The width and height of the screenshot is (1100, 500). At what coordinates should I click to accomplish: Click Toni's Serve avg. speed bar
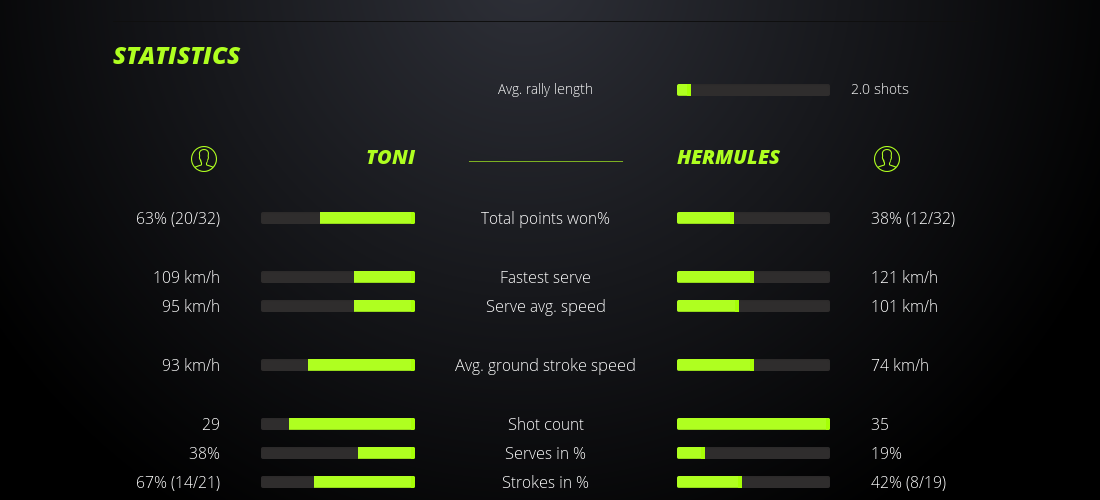point(338,306)
